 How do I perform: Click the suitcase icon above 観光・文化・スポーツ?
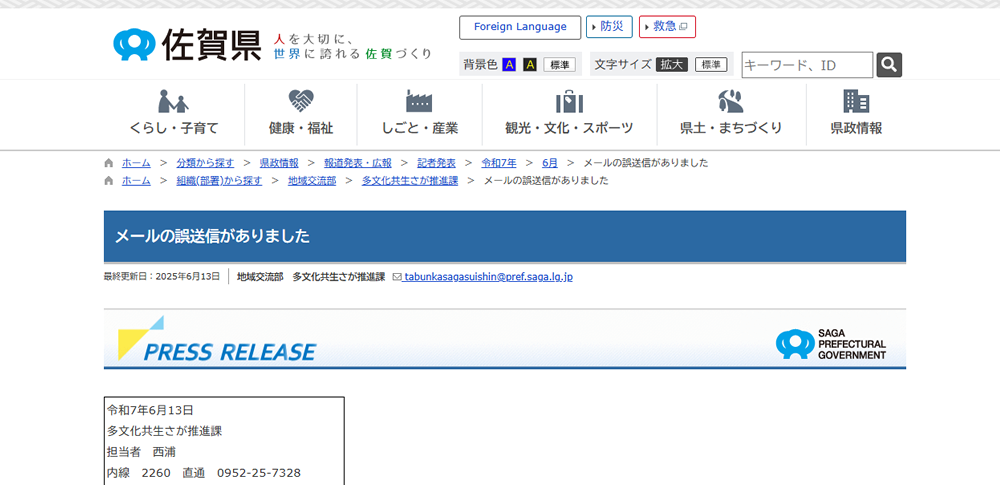click(x=569, y=101)
